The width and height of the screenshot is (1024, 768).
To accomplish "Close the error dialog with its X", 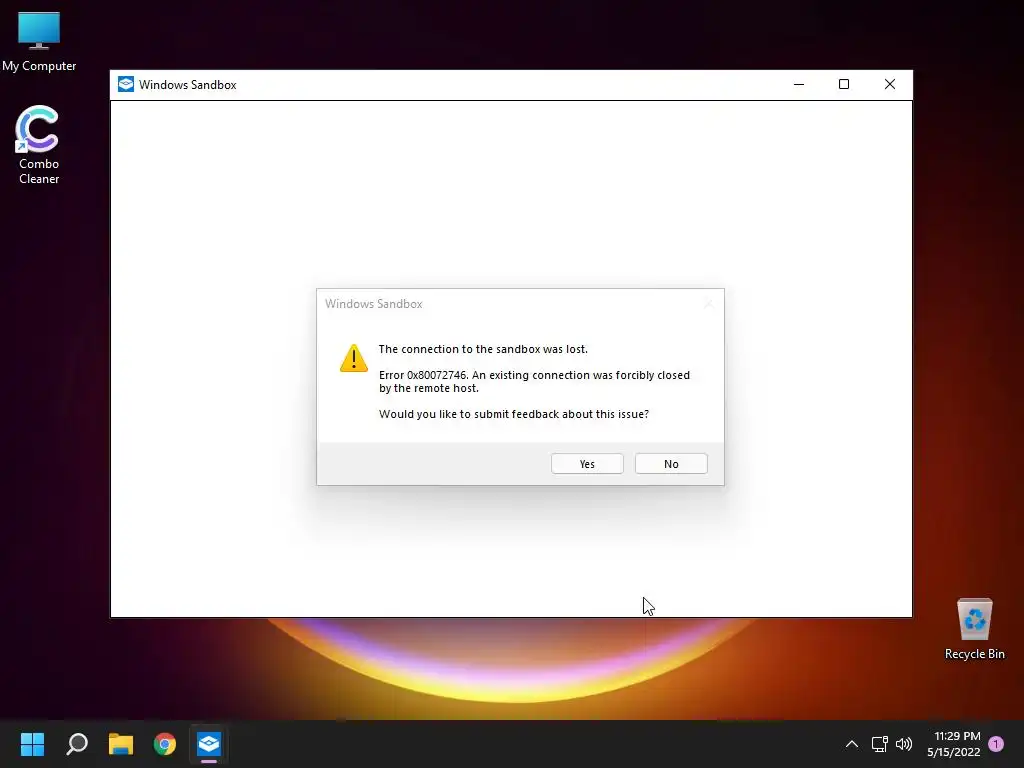I will pos(709,304).
